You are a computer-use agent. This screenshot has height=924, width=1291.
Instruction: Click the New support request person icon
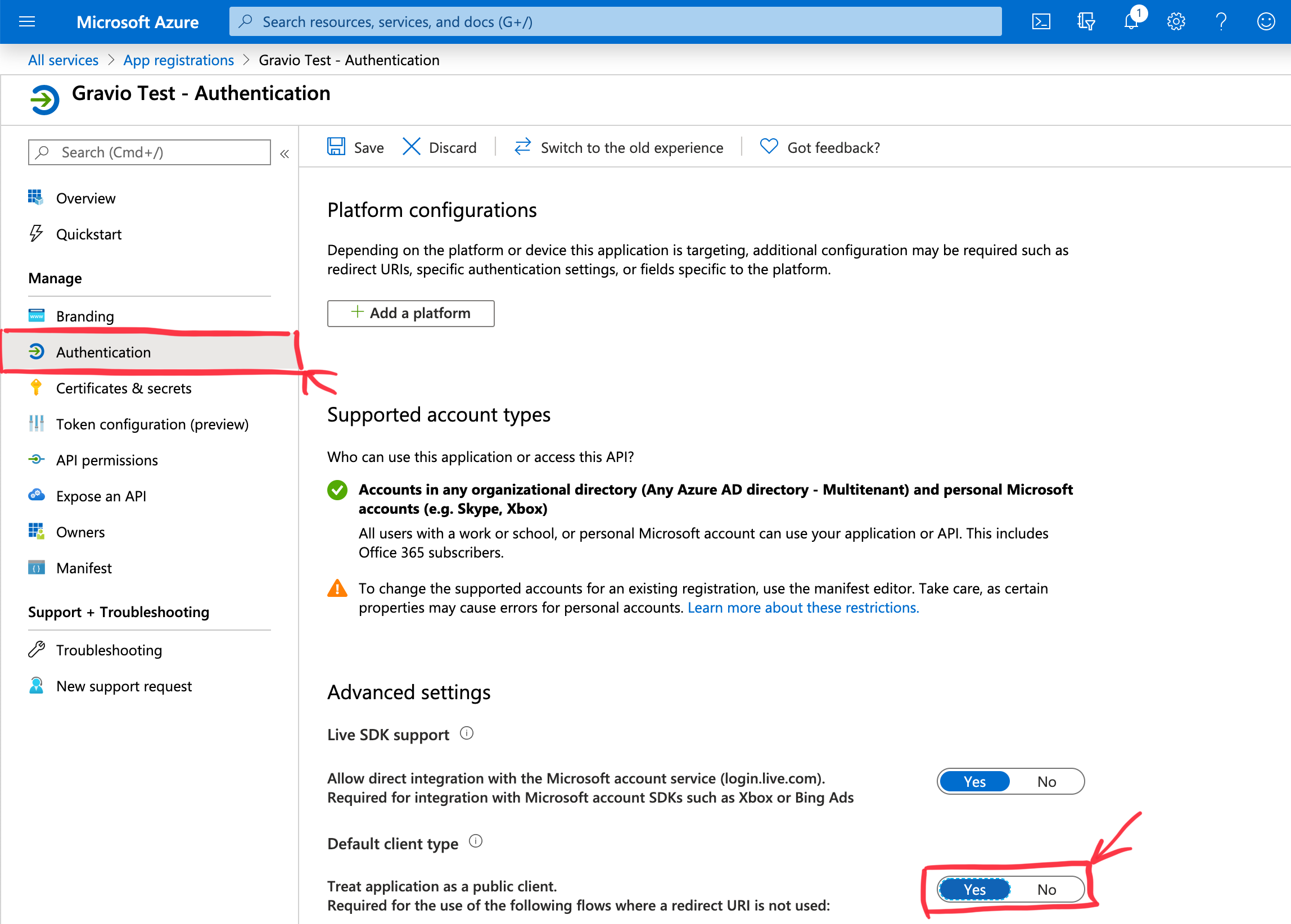click(37, 686)
